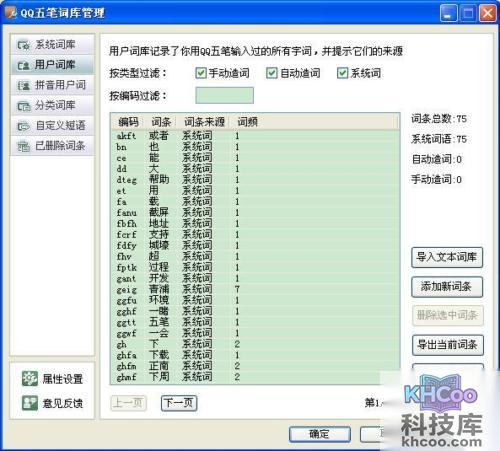The image size is (500, 451).
Task: Select the geig 青浦 entry
Action: pyautogui.click(x=255, y=289)
